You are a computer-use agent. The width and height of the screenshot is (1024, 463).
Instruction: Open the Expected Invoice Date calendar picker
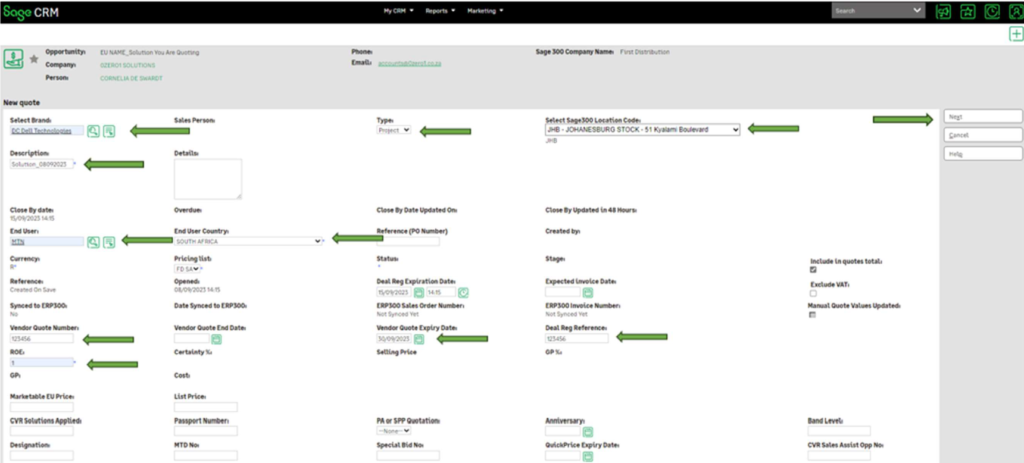(x=589, y=292)
